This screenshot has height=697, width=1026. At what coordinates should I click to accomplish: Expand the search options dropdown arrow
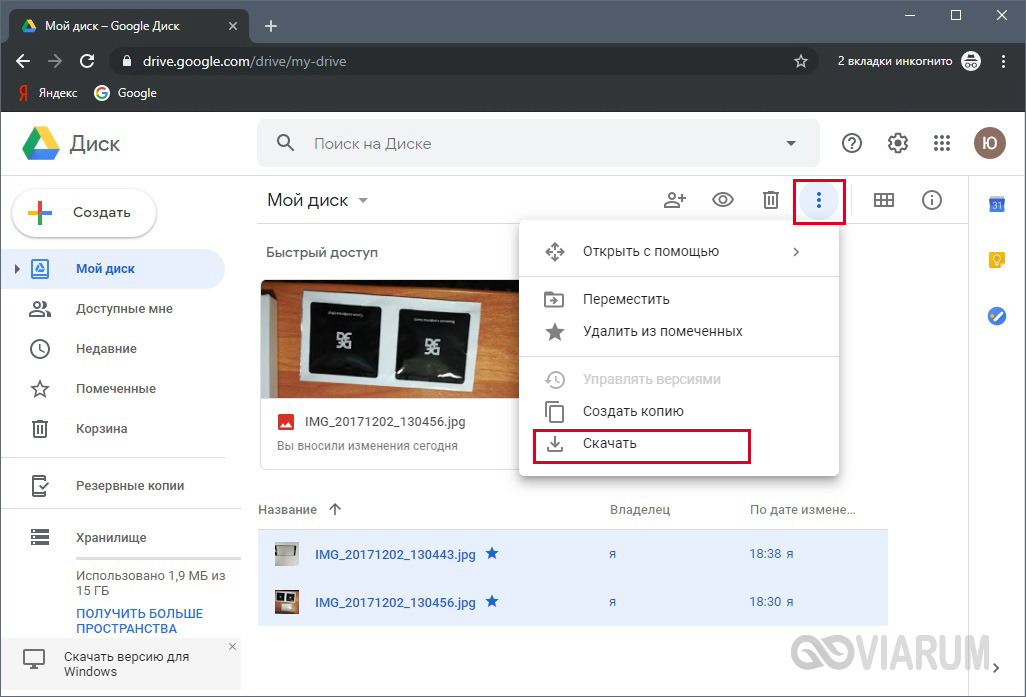(x=791, y=143)
